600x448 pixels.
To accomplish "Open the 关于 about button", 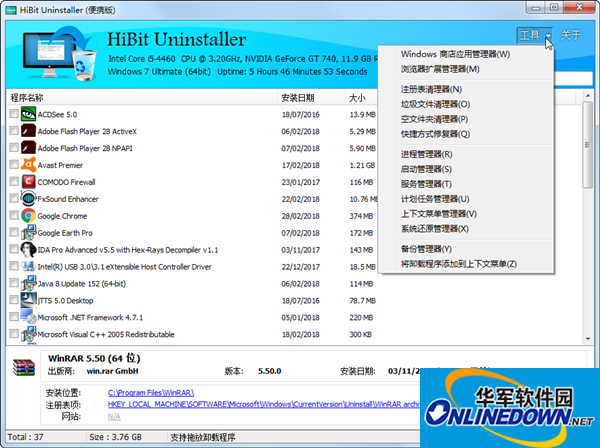I will pos(571,36).
